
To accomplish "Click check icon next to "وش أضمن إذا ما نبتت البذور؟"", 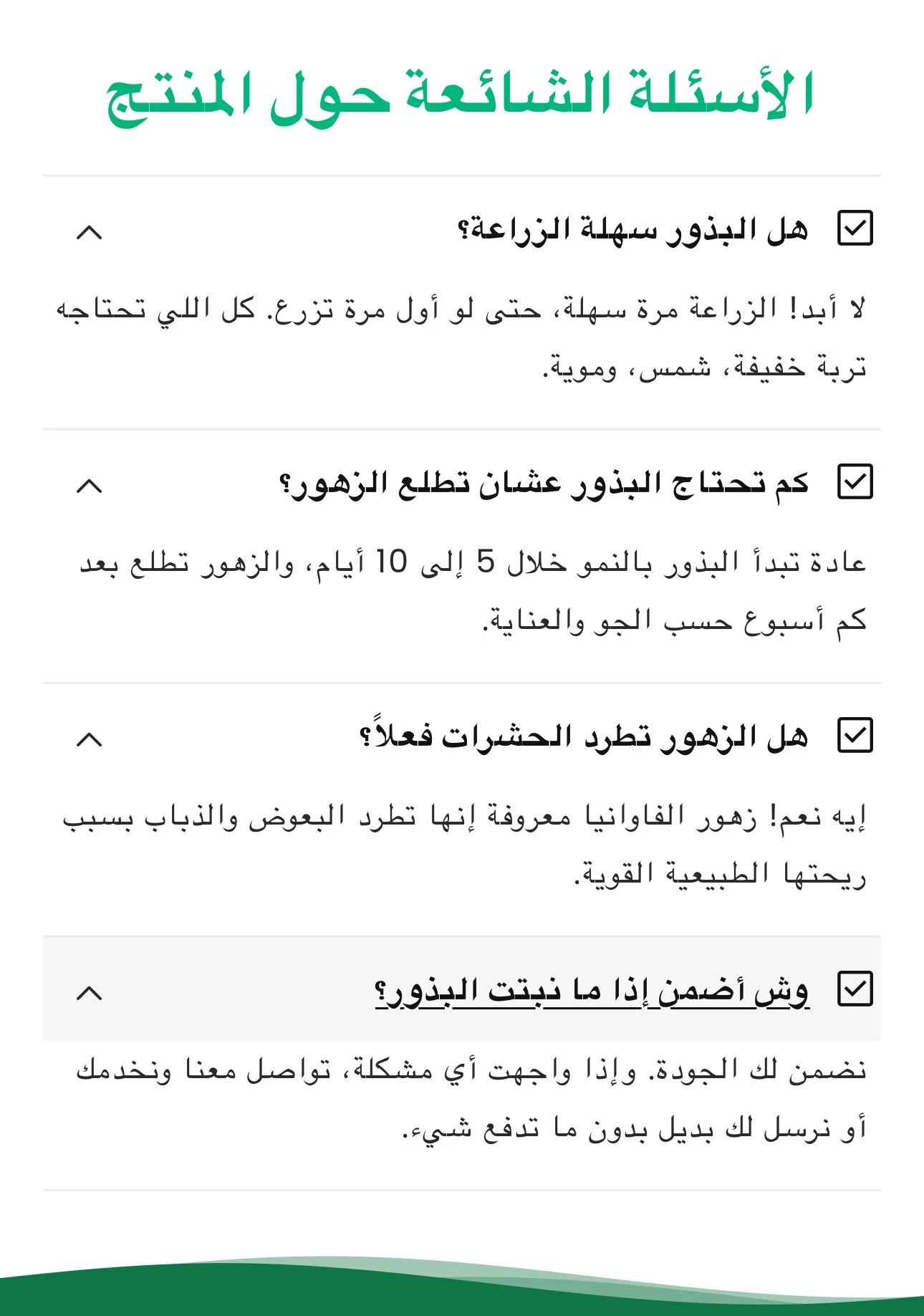I will pos(855,989).
